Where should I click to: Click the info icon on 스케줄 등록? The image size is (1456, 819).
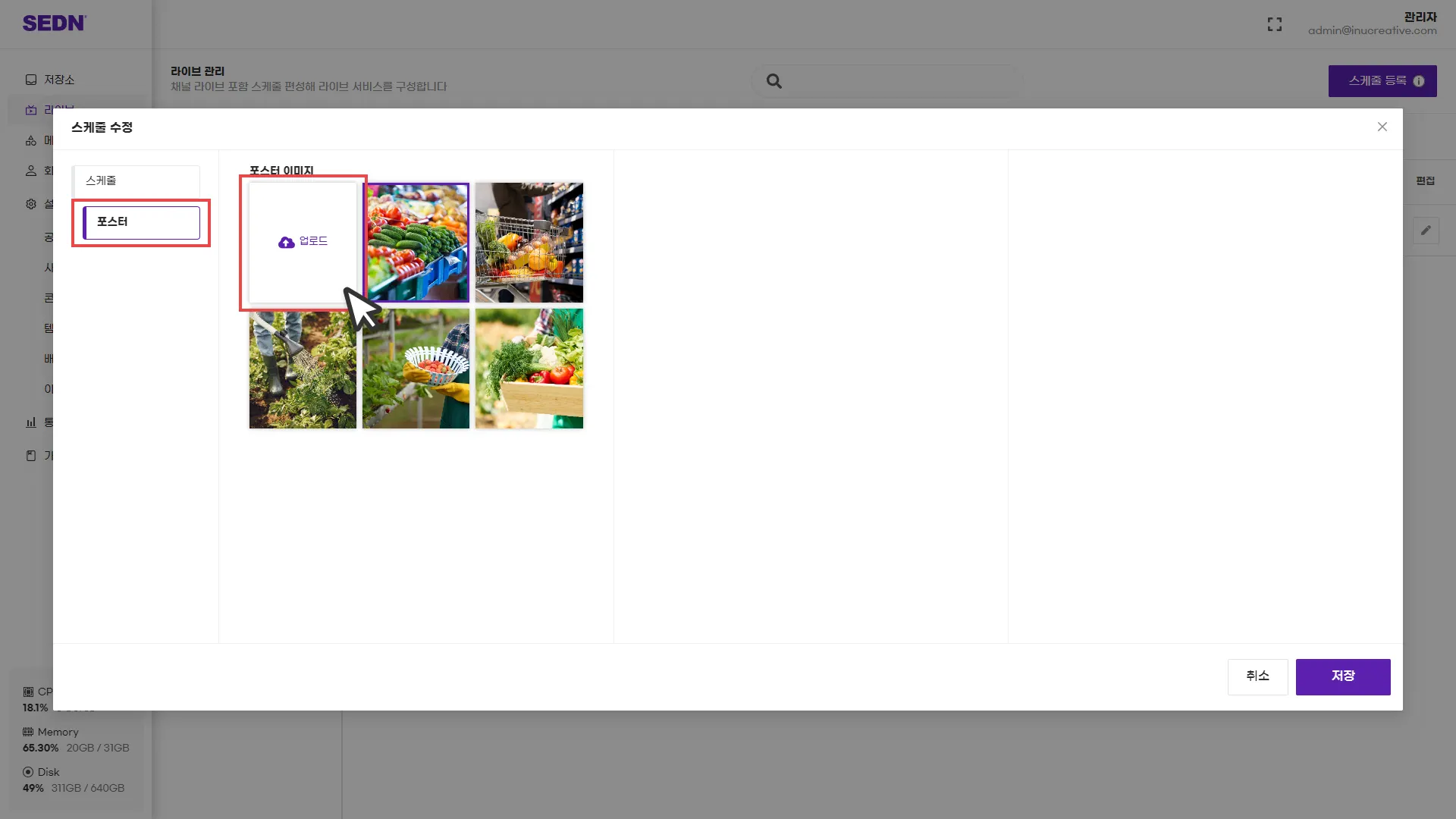(x=1419, y=81)
